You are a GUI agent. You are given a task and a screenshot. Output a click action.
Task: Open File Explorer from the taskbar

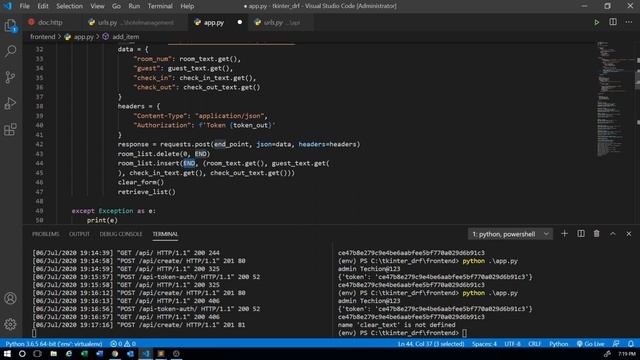tap(53, 354)
